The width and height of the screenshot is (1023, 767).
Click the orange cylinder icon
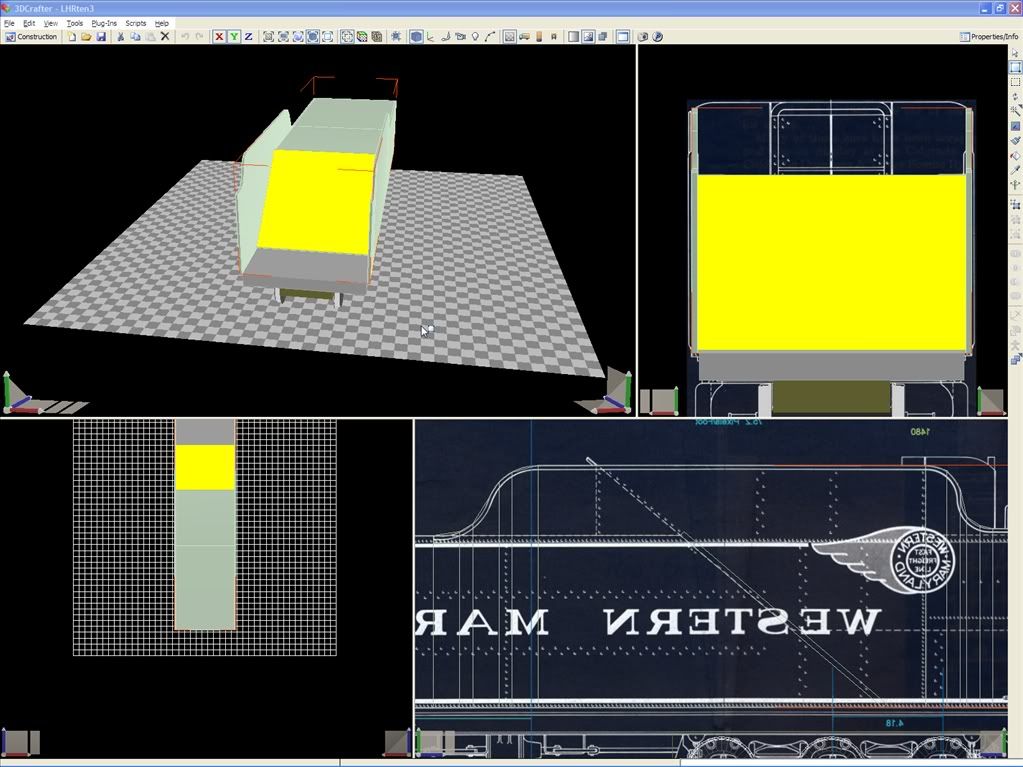539,37
